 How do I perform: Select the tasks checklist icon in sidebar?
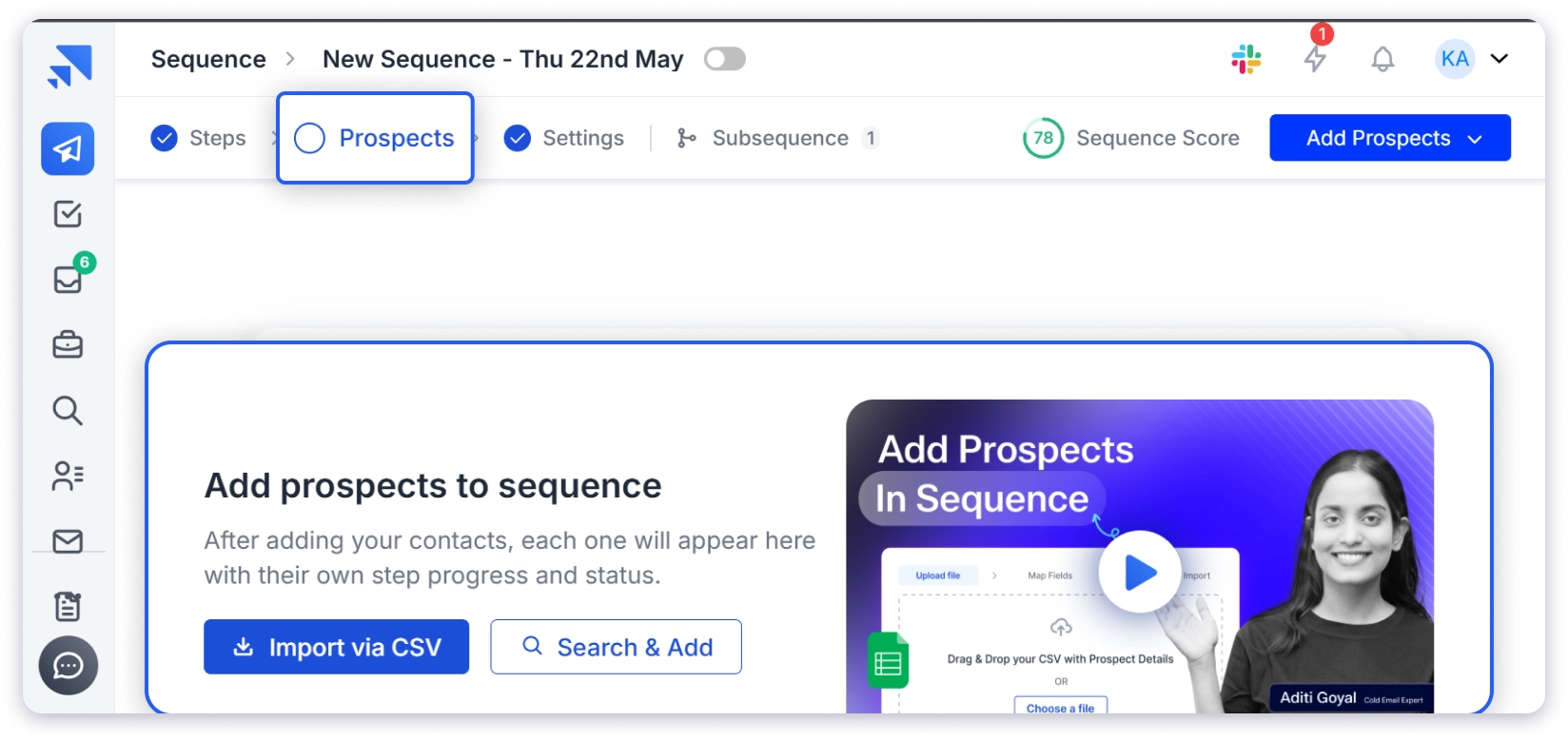[x=67, y=214]
